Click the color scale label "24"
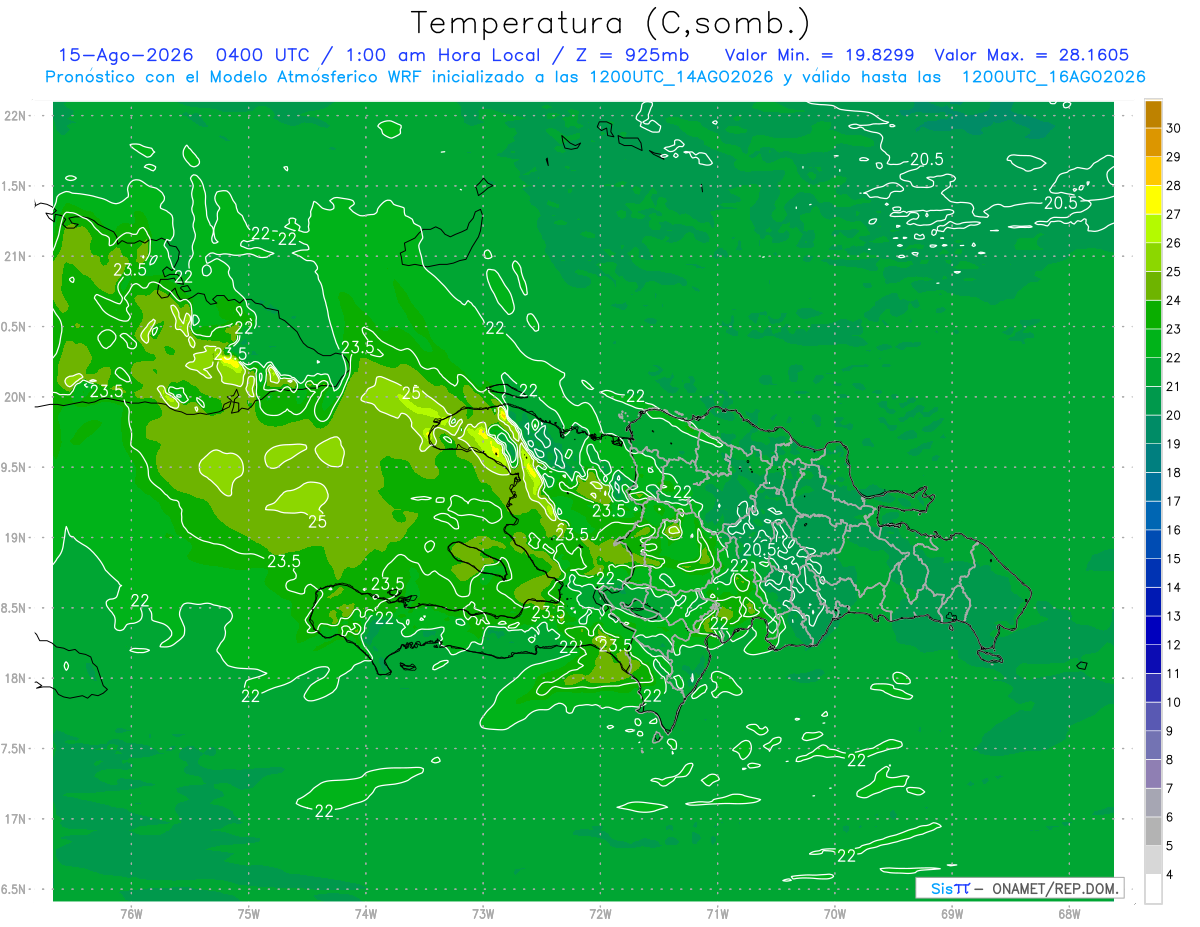Viewport: 1200px width, 927px height. tap(1174, 301)
